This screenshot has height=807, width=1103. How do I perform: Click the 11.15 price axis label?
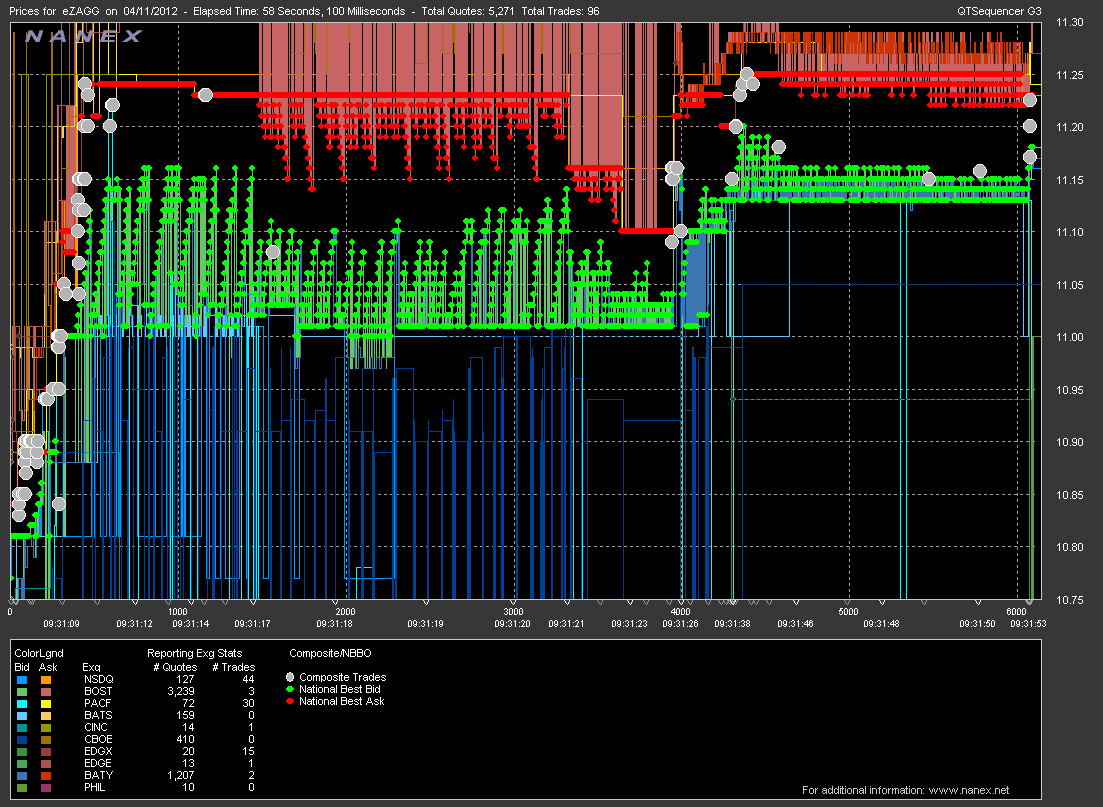pyautogui.click(x=1069, y=180)
